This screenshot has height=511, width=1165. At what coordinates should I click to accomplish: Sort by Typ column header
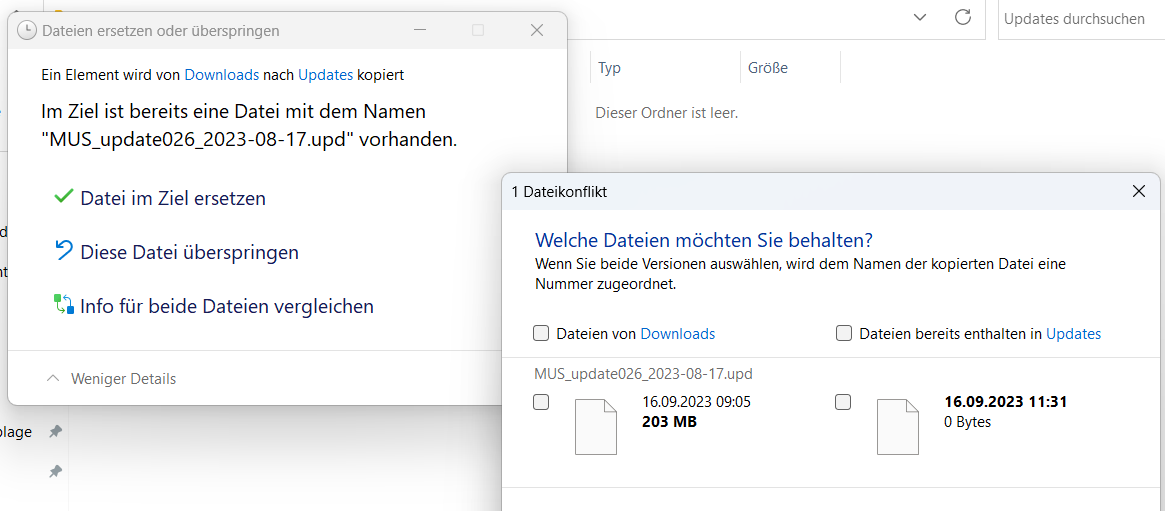click(666, 68)
